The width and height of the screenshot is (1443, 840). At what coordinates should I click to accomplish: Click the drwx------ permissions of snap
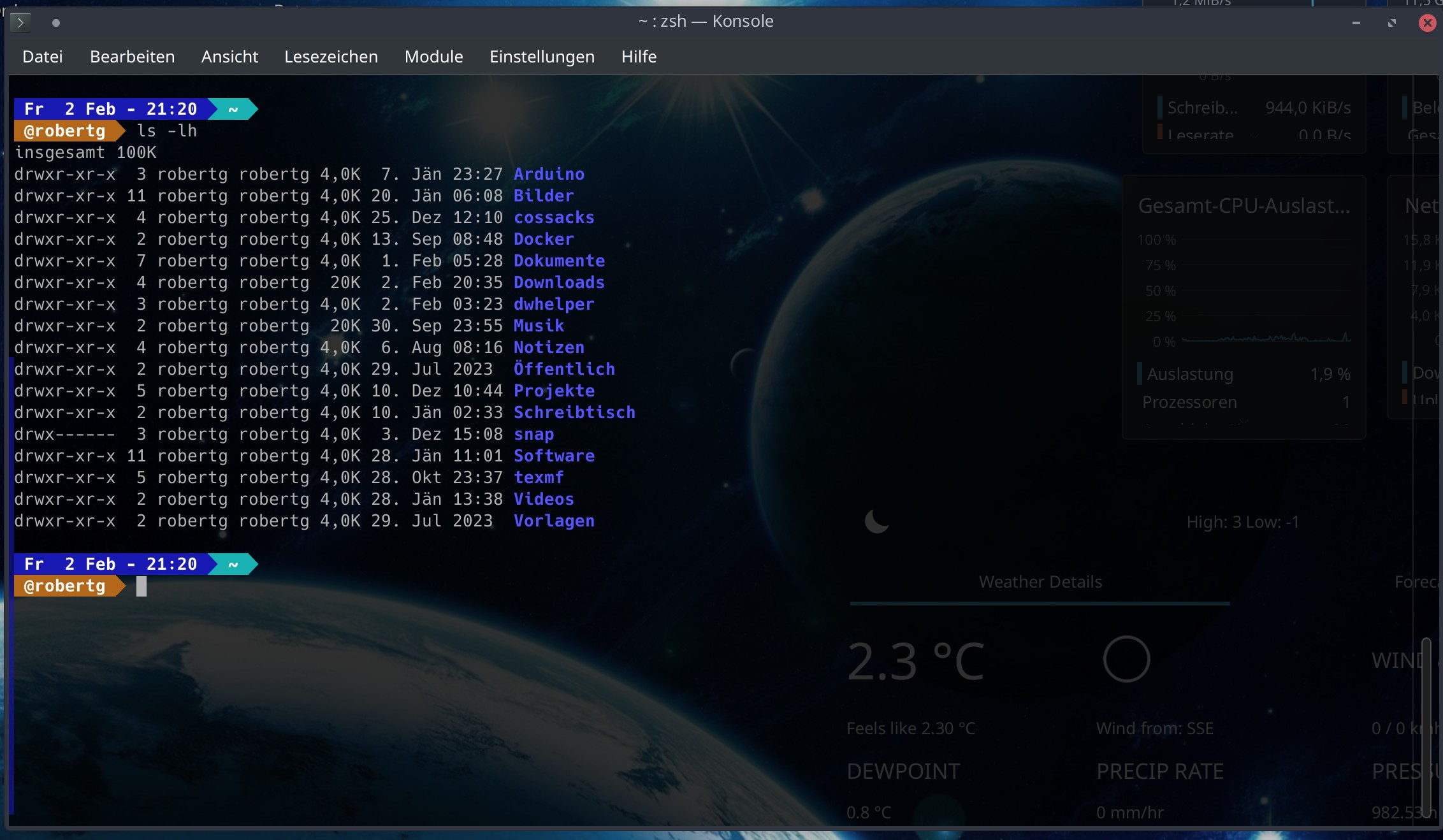[65, 434]
